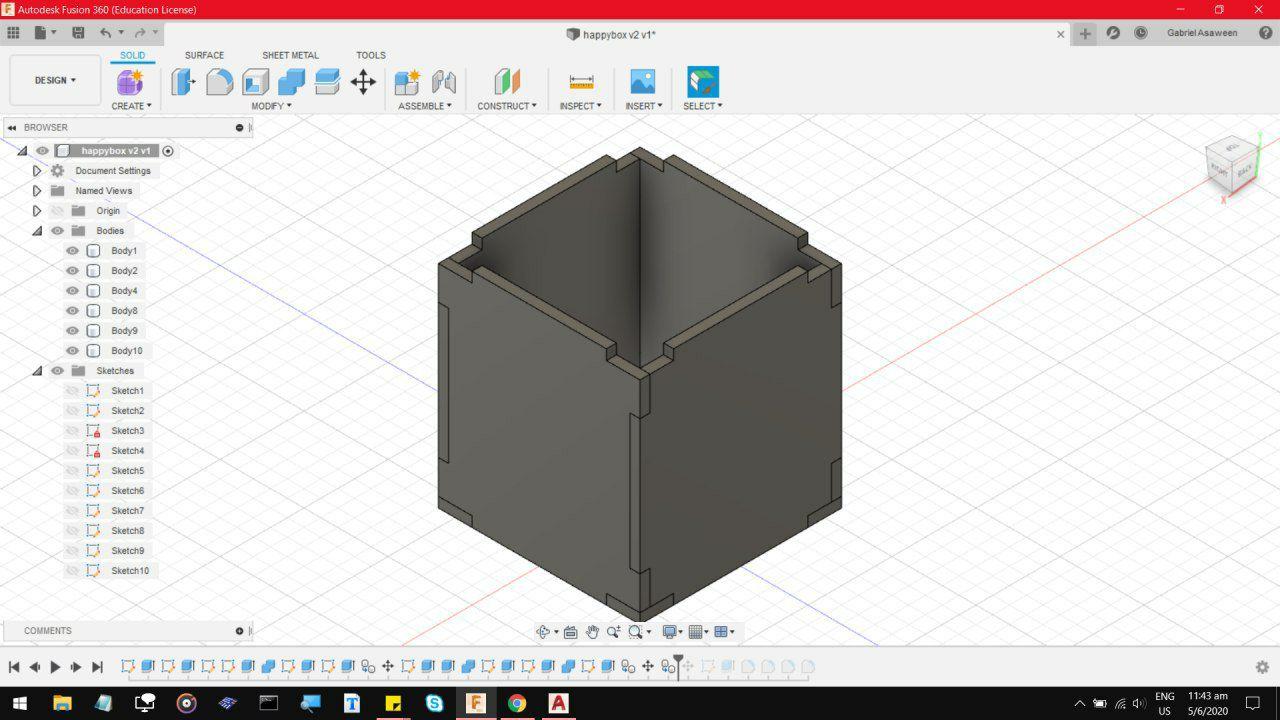Click the Select tool icon
1280x720 pixels.
(x=703, y=82)
